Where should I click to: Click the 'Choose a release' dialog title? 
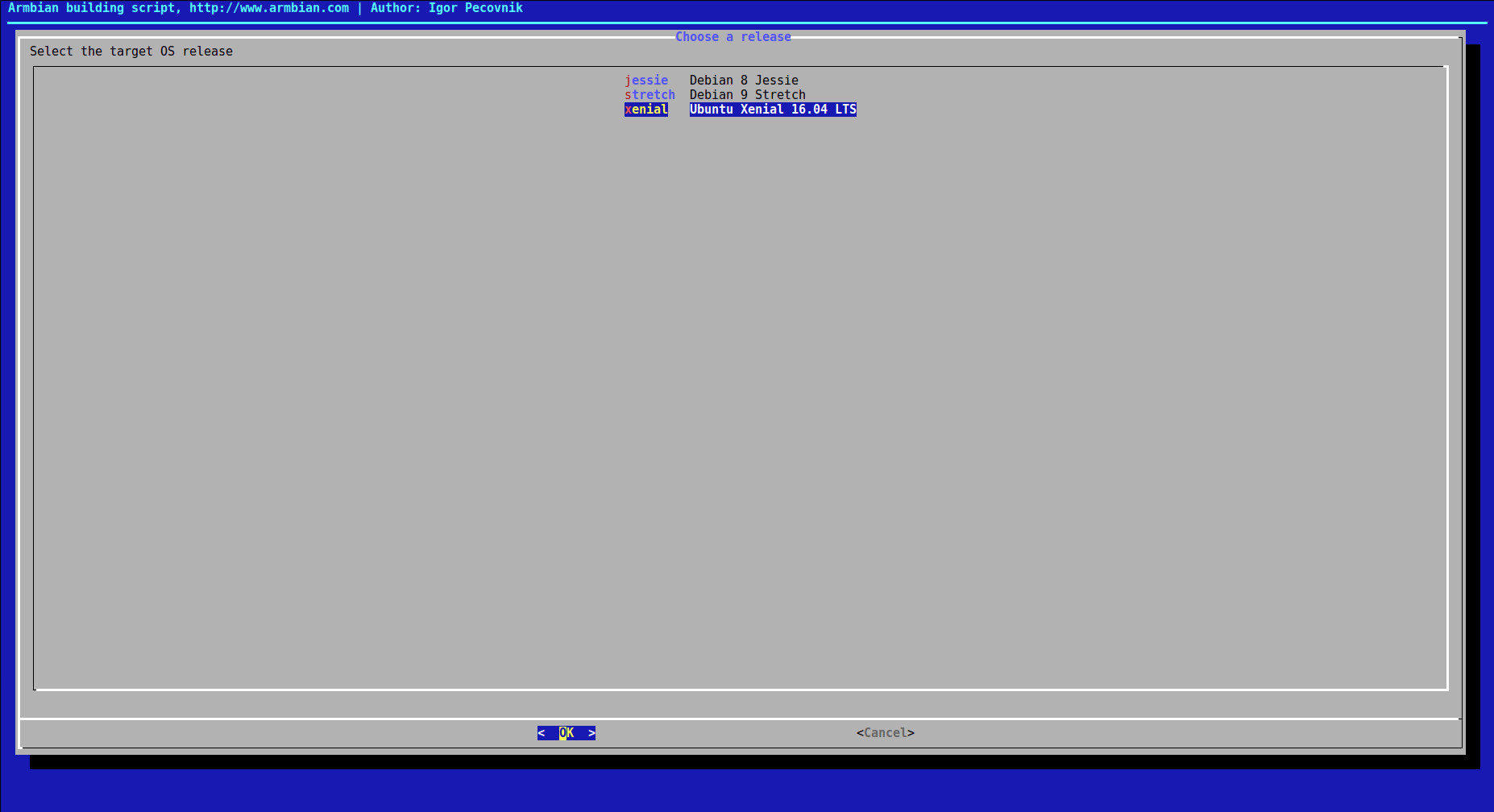[733, 37]
